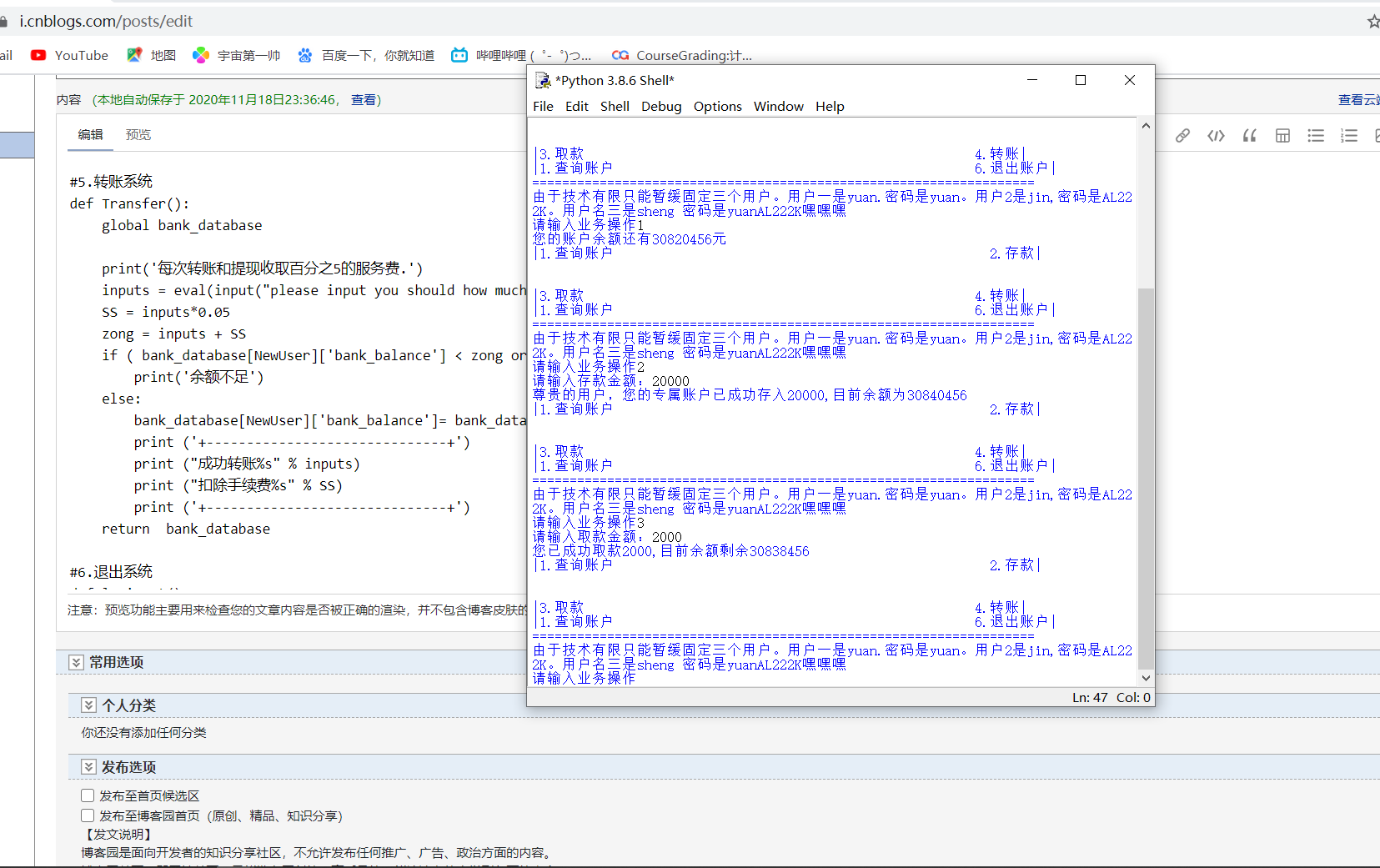Click the '余额不足' print statement line

coord(198,377)
